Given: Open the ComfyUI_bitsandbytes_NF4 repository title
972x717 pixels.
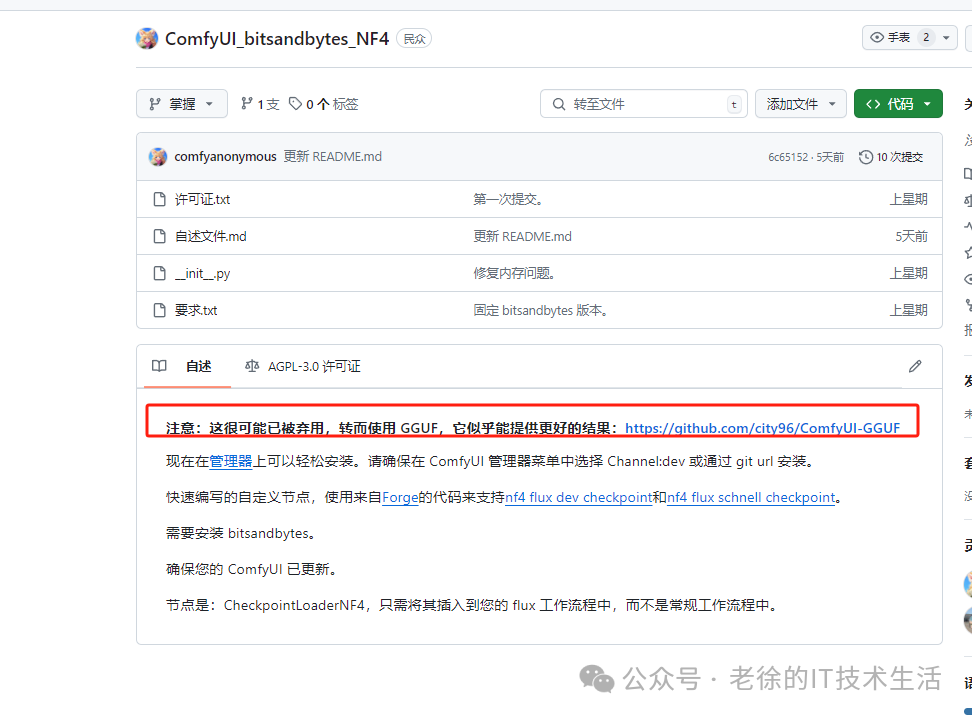Looking at the screenshot, I should pyautogui.click(x=276, y=38).
